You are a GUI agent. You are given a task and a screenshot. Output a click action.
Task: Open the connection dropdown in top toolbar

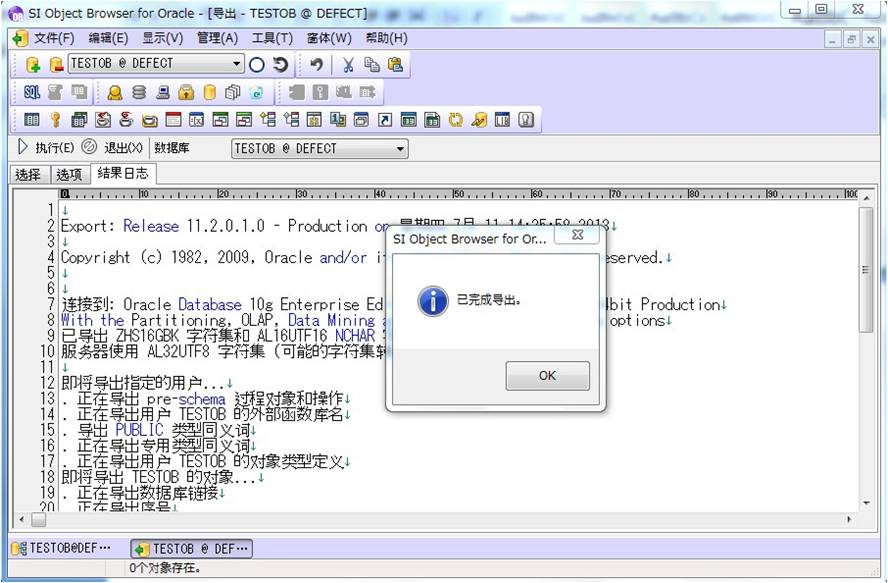tap(236, 63)
